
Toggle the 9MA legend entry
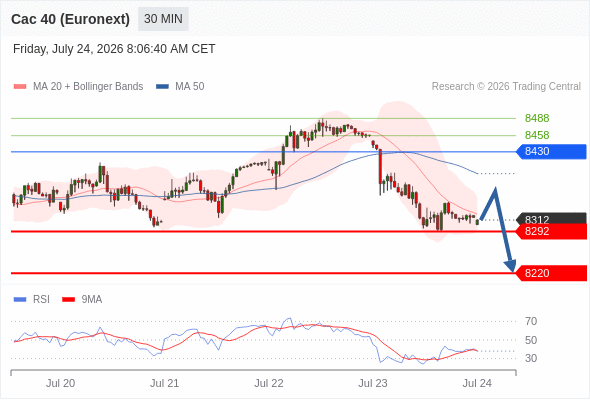[x=82, y=300]
